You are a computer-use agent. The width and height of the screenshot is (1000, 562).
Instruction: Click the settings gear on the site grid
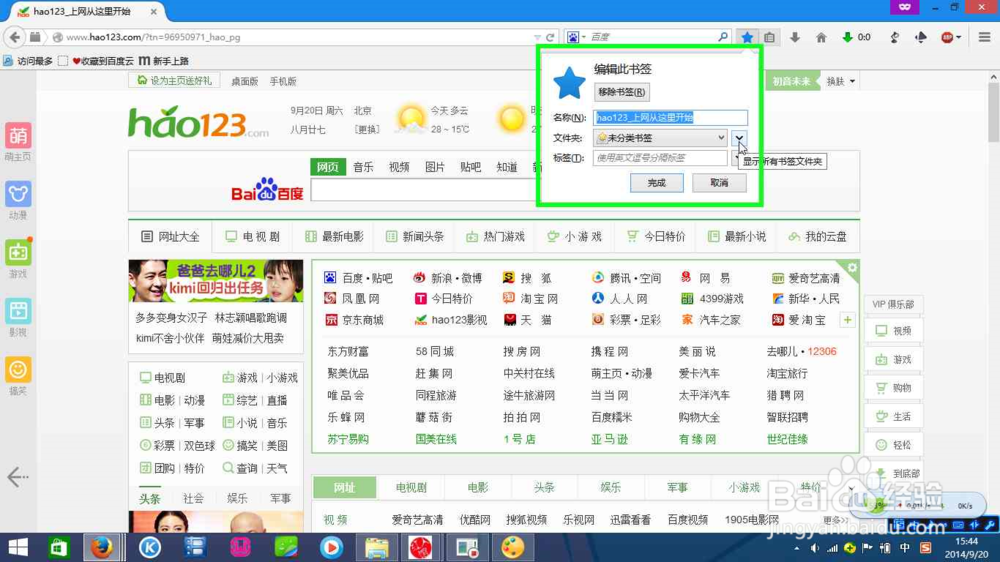point(852,267)
